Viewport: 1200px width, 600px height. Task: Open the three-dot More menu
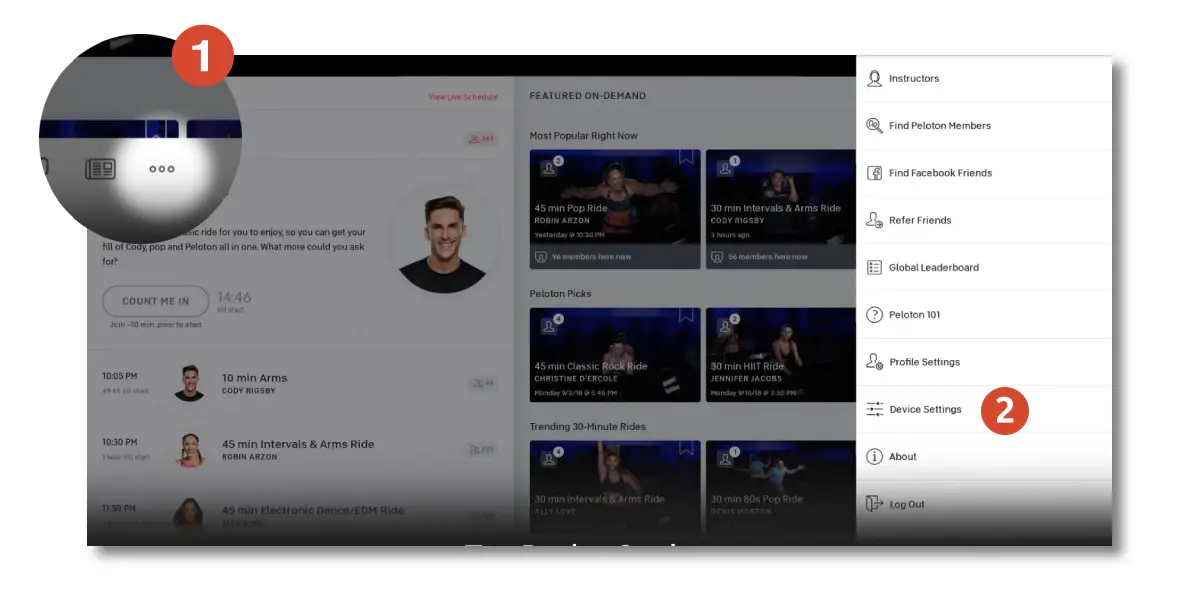(x=162, y=169)
